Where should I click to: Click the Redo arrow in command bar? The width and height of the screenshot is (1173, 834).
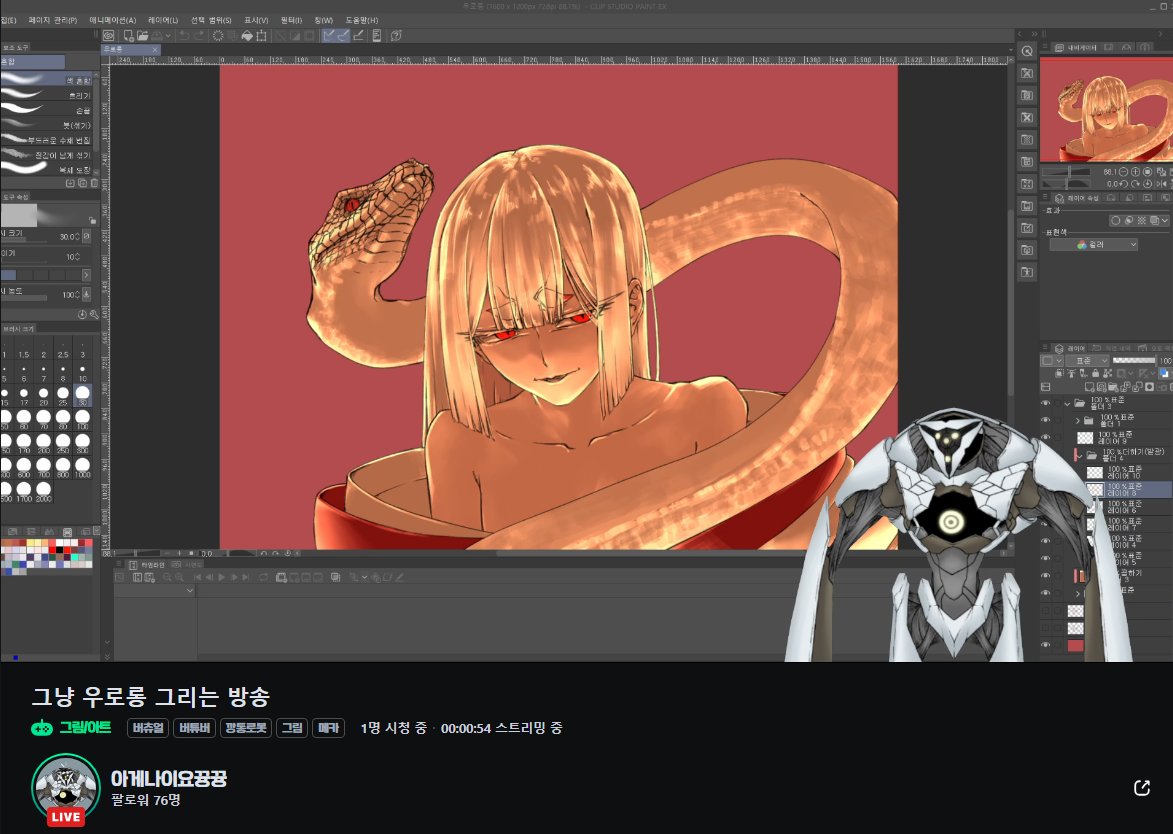(199, 35)
